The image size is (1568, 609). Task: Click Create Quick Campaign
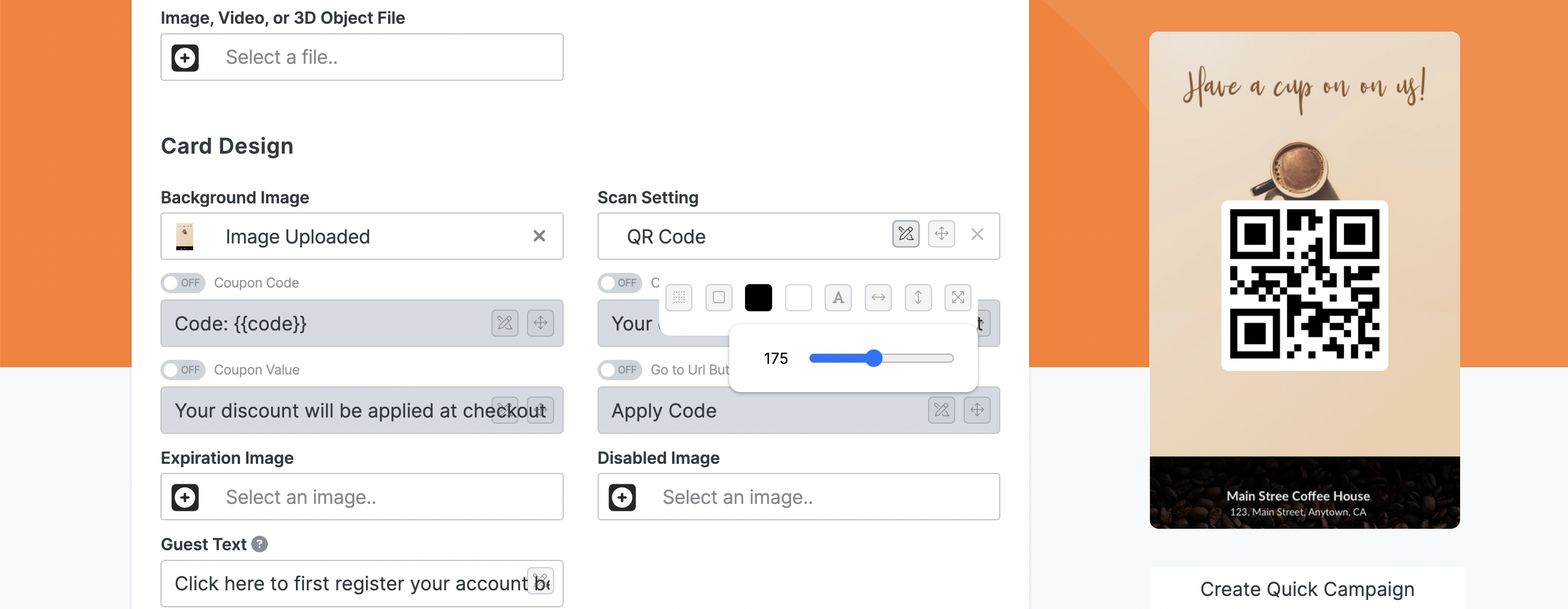point(1307,590)
